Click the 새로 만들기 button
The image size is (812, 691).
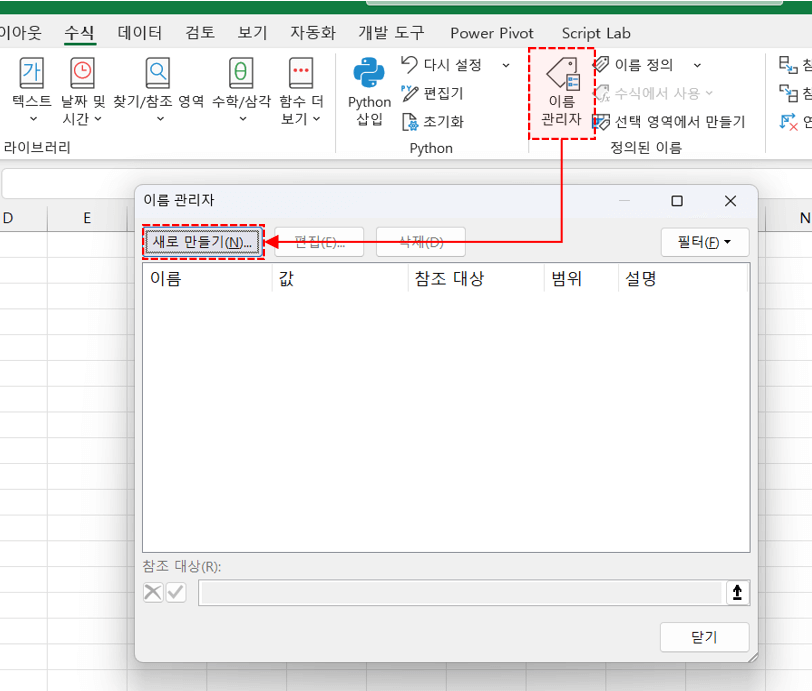click(202, 242)
